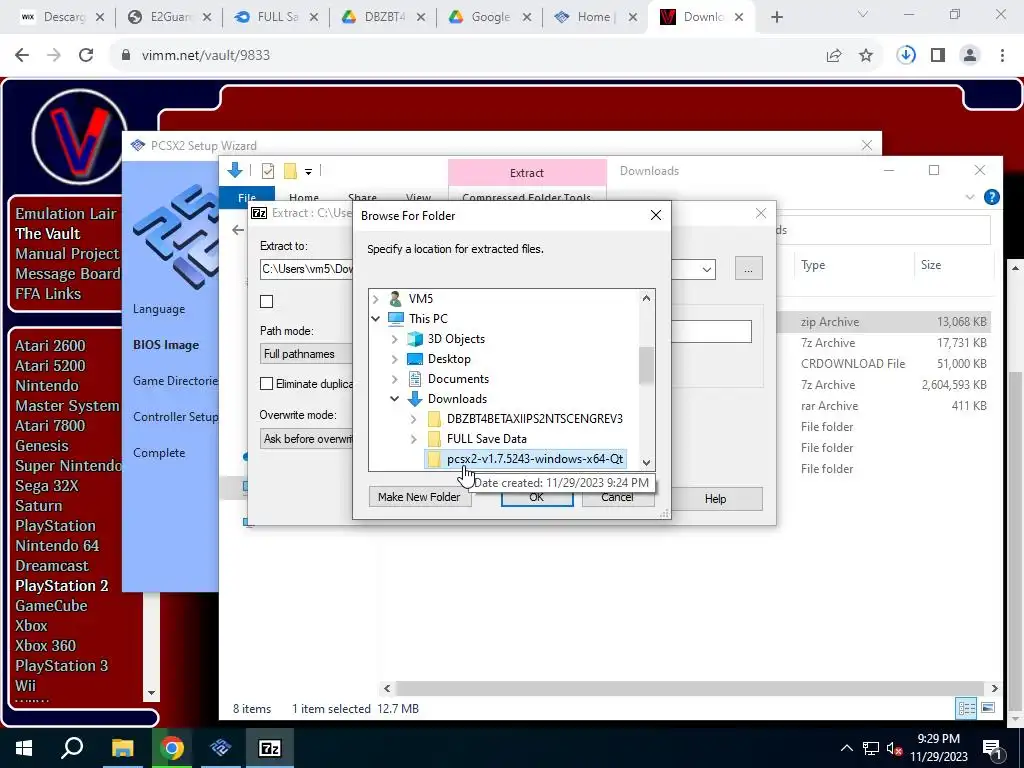The height and width of the screenshot is (768, 1024).
Task: Open the Explorer File tab
Action: [x=247, y=197]
